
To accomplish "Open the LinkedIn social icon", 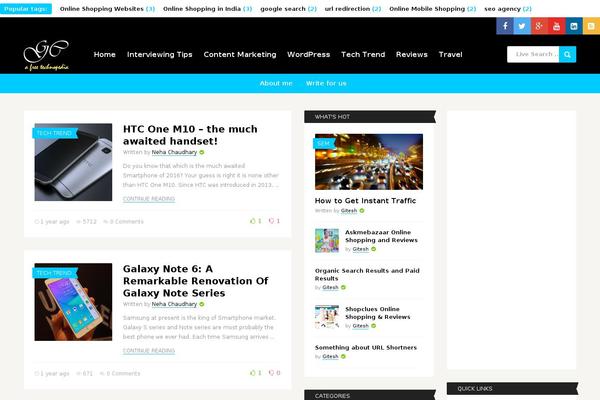I will (574, 26).
